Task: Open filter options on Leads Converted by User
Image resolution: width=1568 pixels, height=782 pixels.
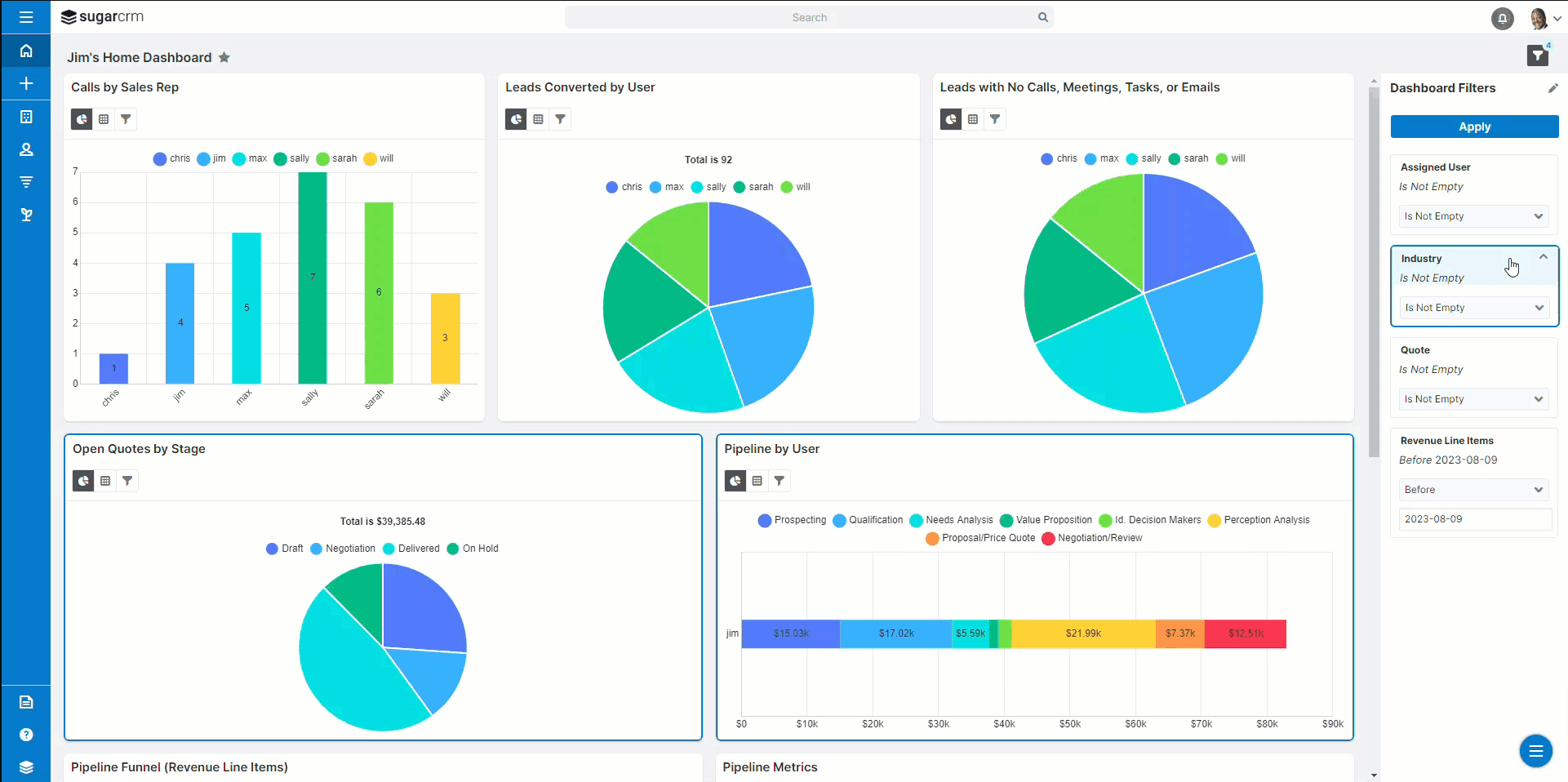Action: (561, 119)
